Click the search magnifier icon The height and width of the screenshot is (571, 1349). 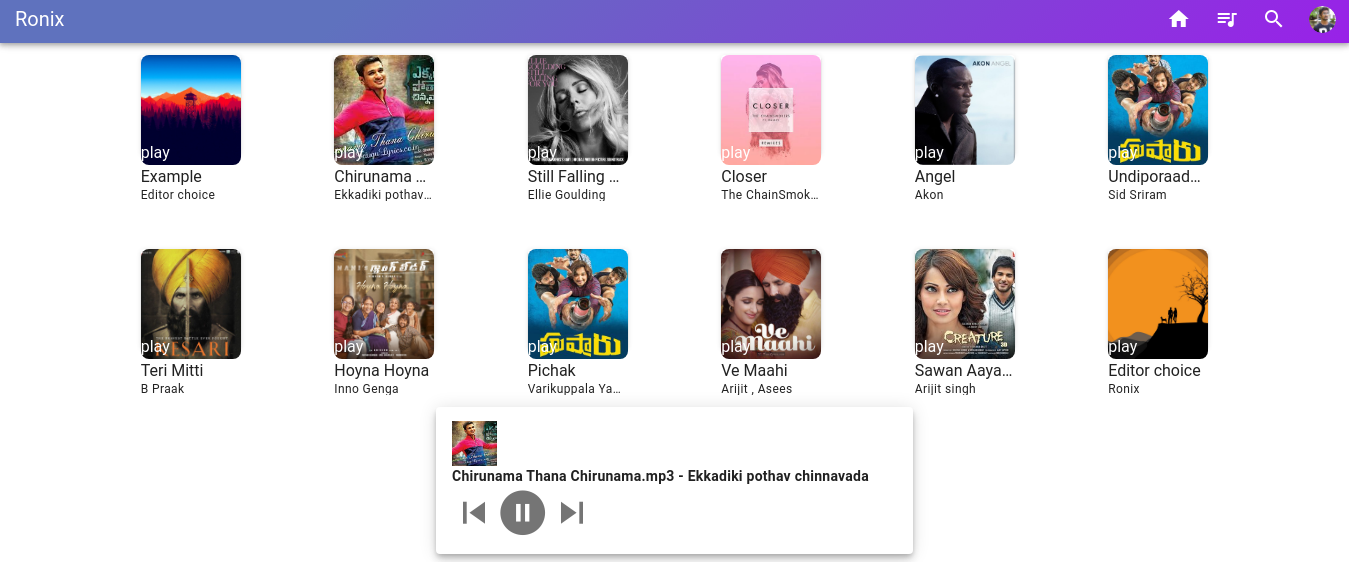click(1273, 20)
